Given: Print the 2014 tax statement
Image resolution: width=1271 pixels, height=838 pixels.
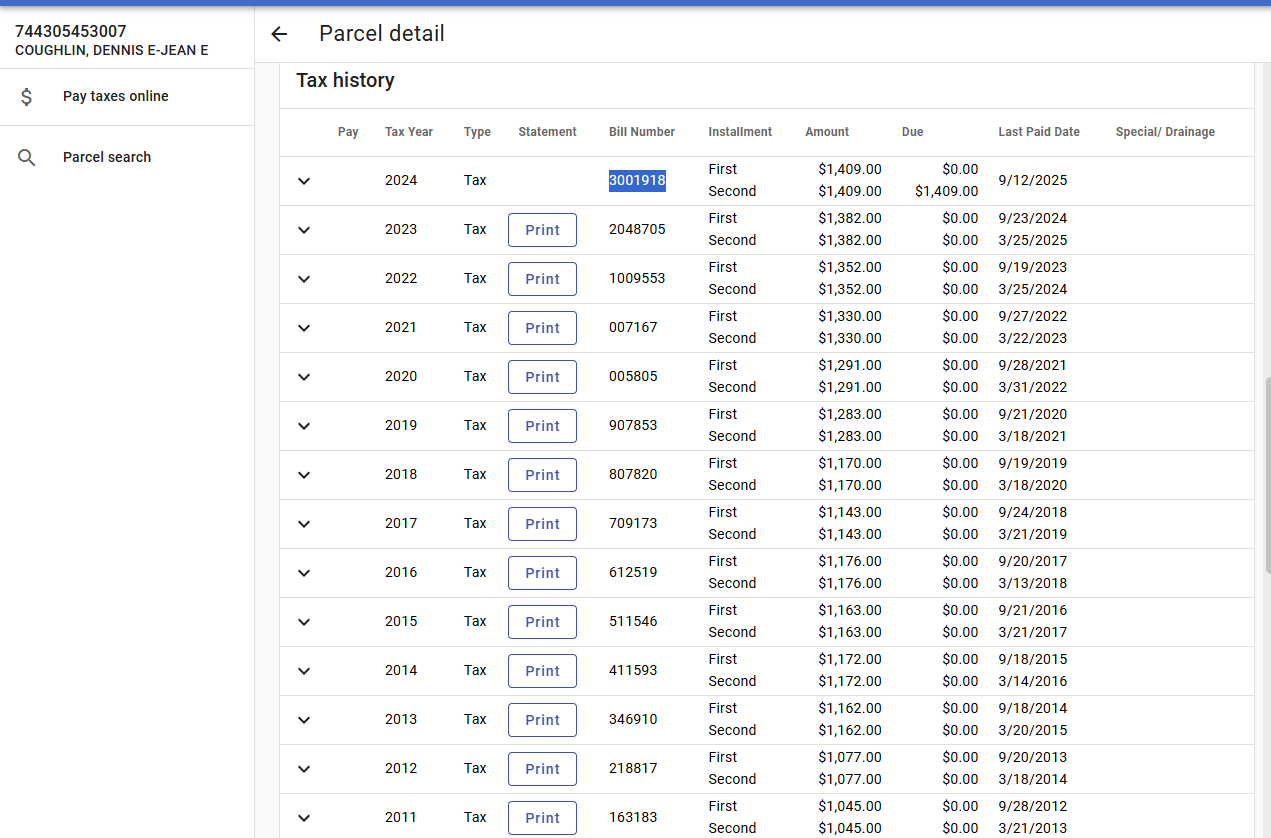Looking at the screenshot, I should click(542, 671).
